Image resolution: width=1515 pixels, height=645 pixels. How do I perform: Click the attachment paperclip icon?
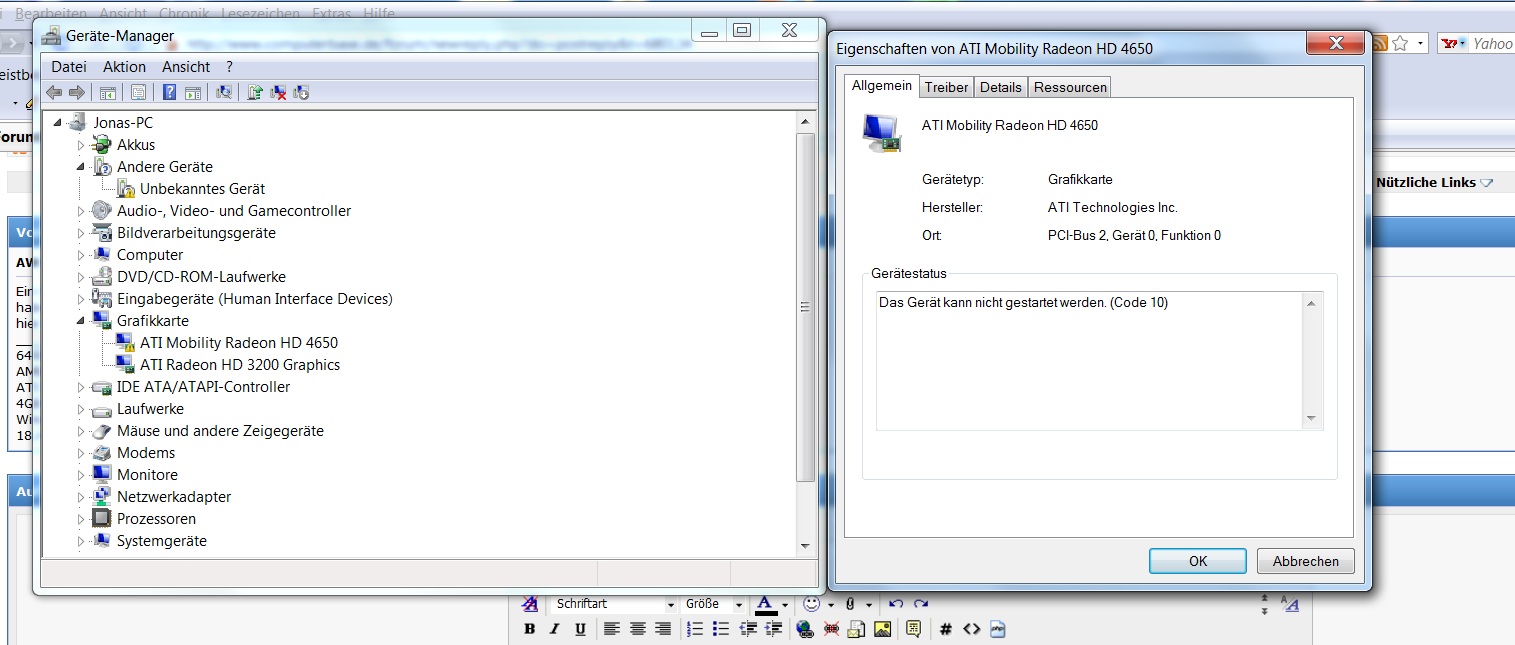[849, 604]
